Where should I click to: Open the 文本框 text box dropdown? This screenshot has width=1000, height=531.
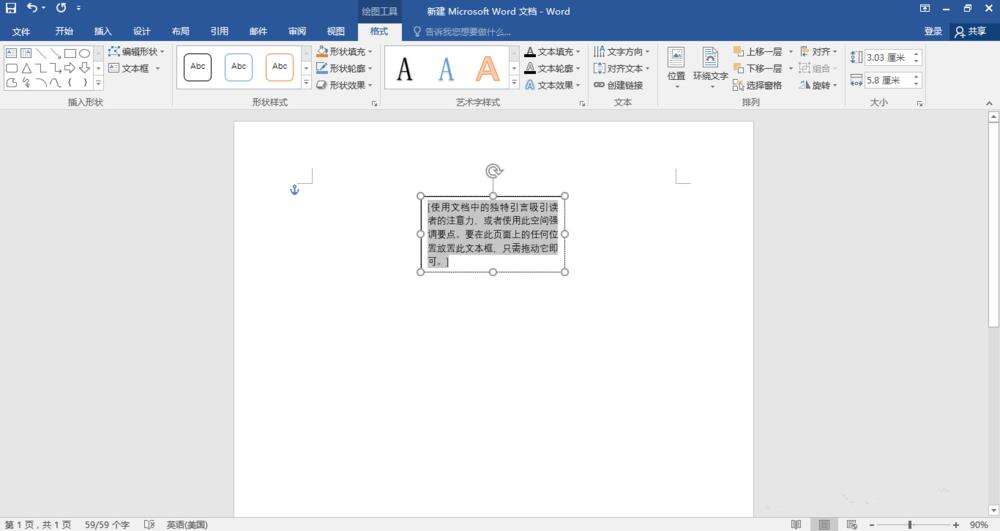[134, 68]
